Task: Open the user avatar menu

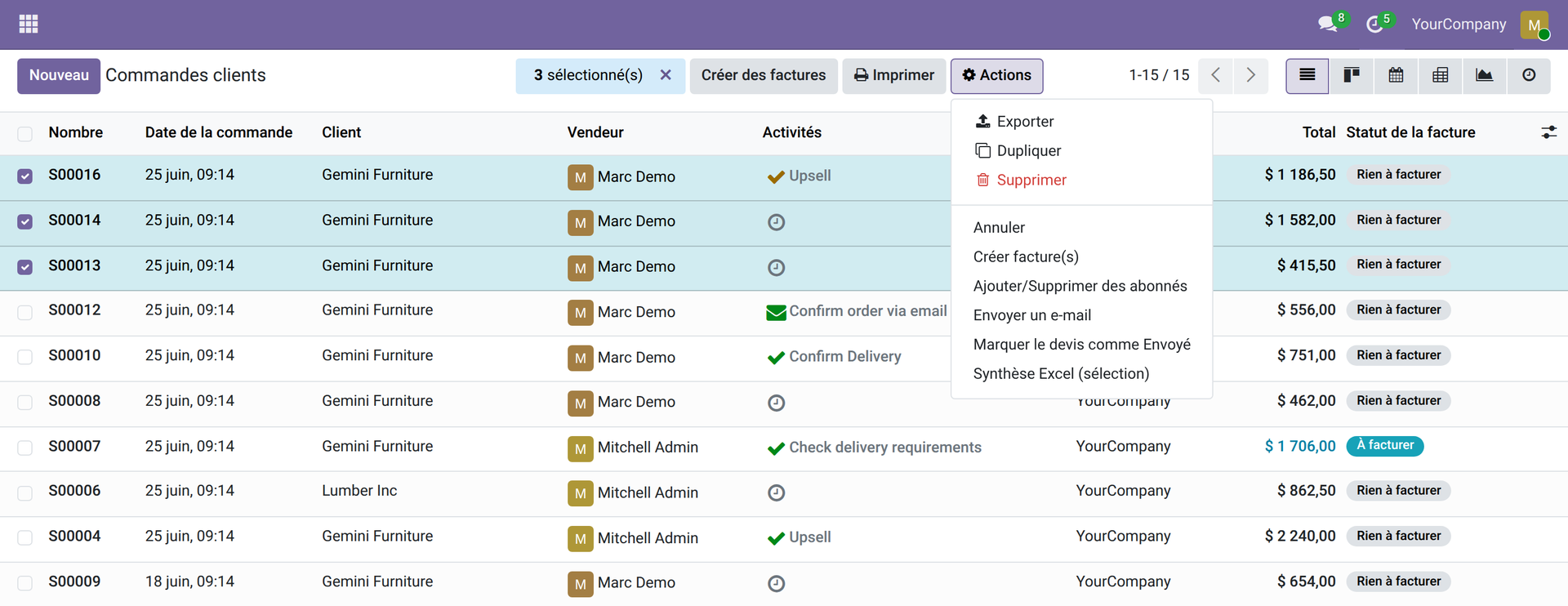Action: tap(1535, 25)
